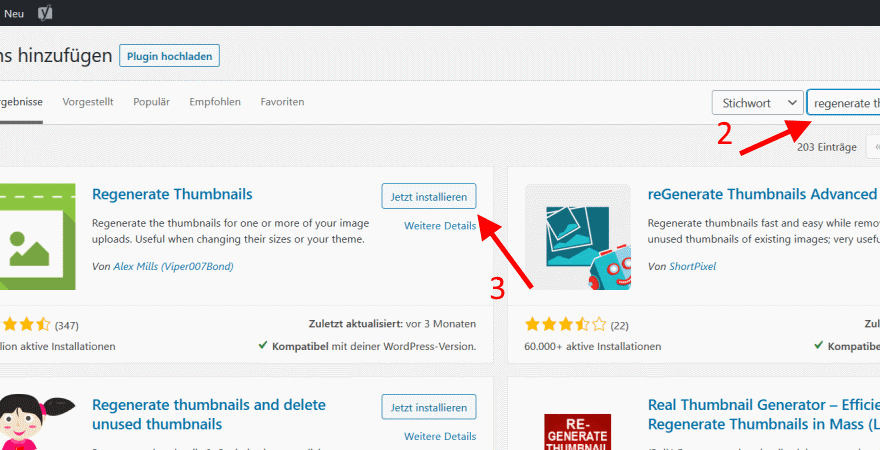Open the ShortPixel author link

[693, 267]
